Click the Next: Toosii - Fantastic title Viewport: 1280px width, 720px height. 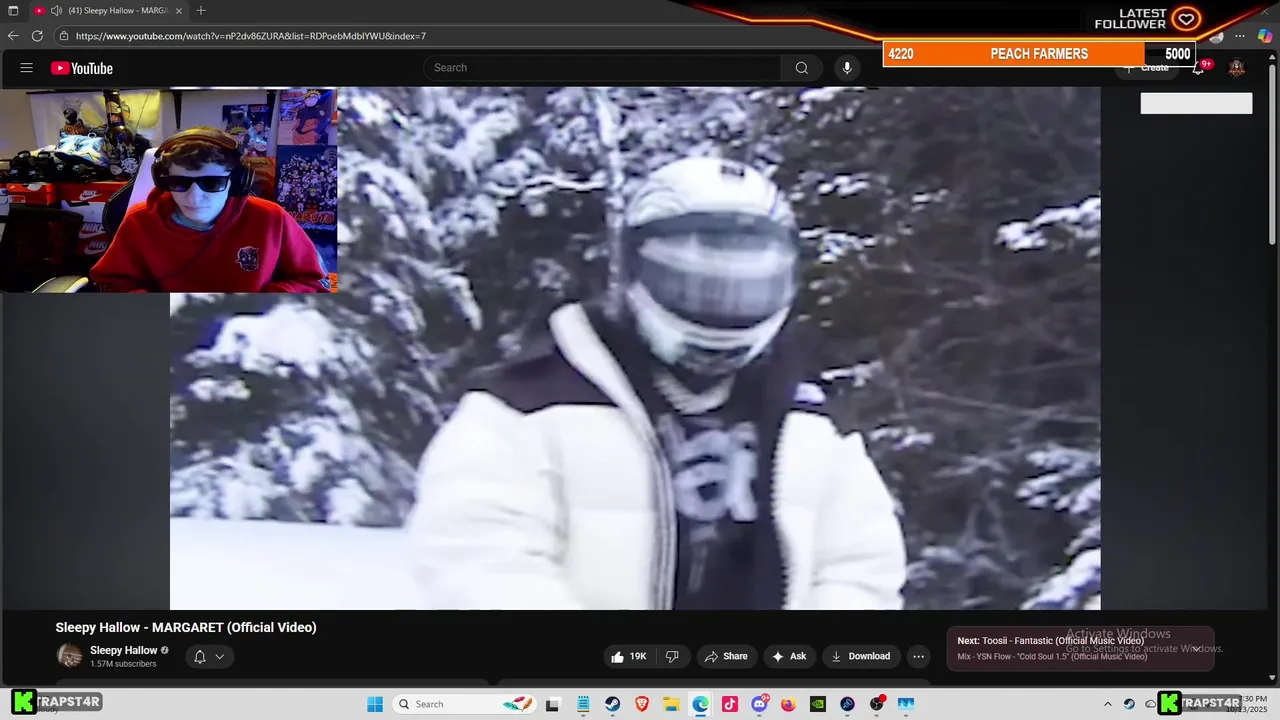(1050, 641)
